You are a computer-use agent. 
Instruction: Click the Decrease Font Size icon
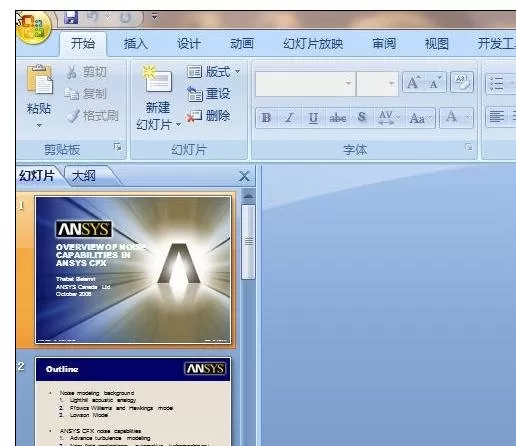pyautogui.click(x=435, y=82)
